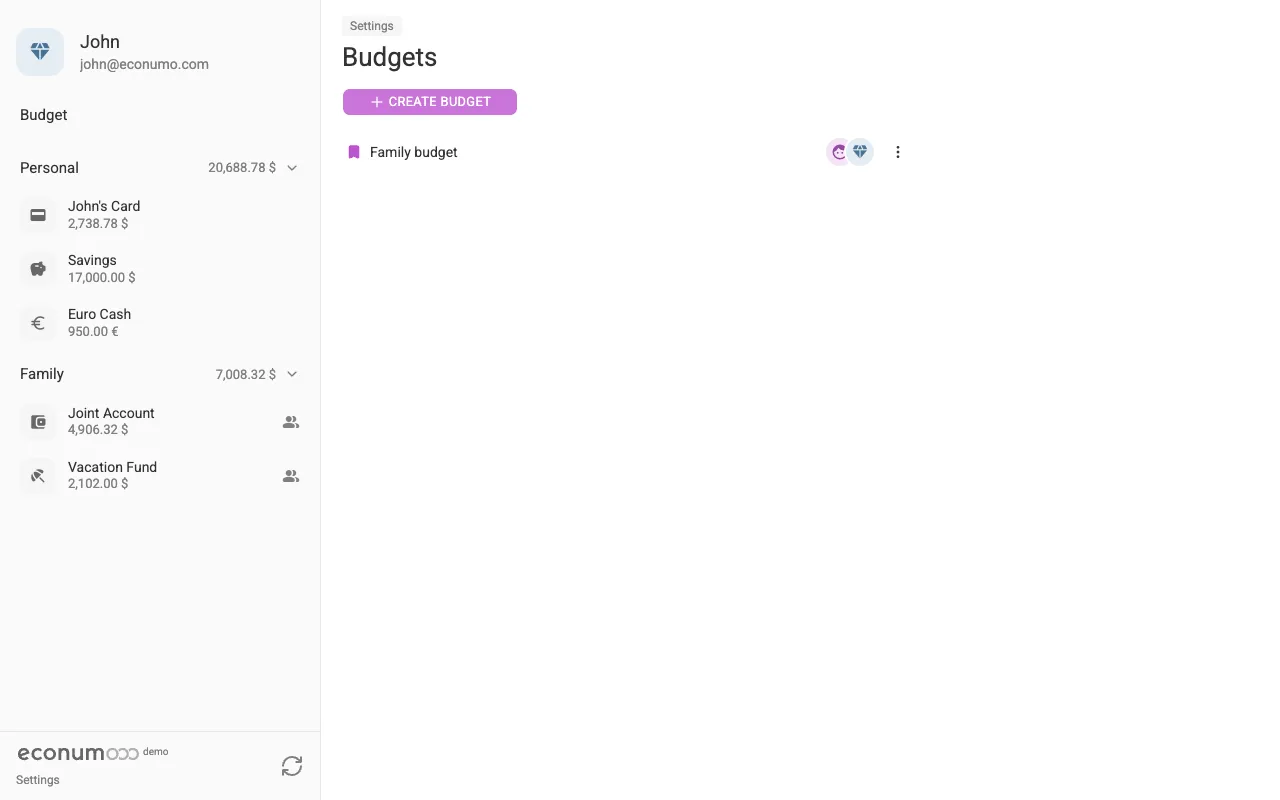Open the Family budget three-dot menu
1280x800 pixels.
click(x=898, y=152)
